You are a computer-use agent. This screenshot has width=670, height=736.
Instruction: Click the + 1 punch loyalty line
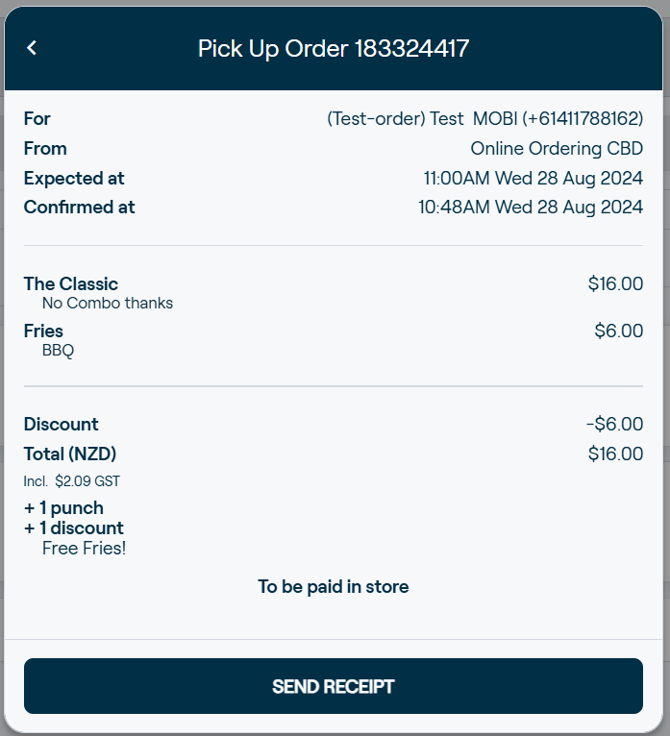(64, 508)
